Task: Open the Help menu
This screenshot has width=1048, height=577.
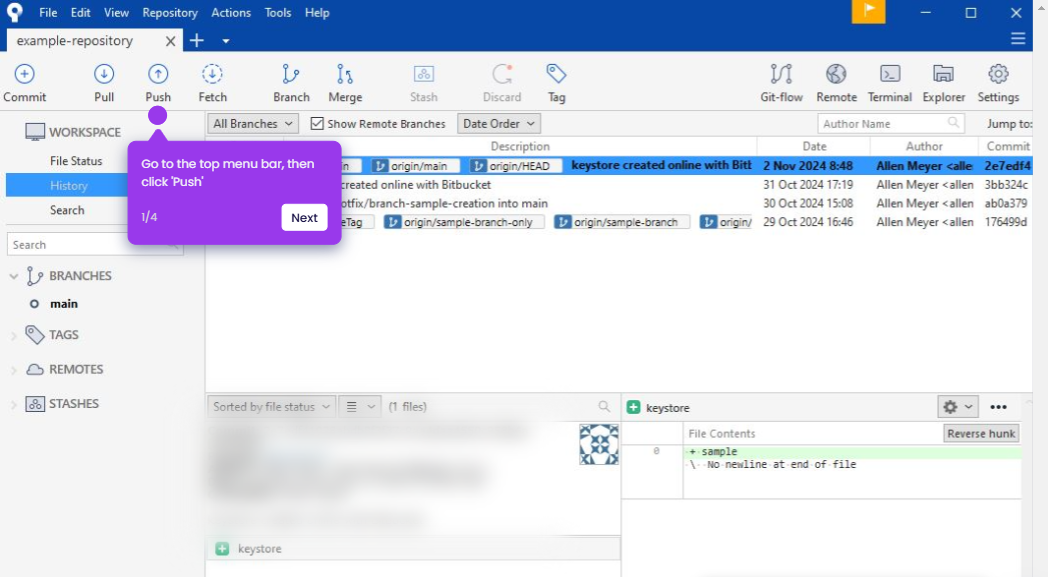Action: click(x=317, y=13)
